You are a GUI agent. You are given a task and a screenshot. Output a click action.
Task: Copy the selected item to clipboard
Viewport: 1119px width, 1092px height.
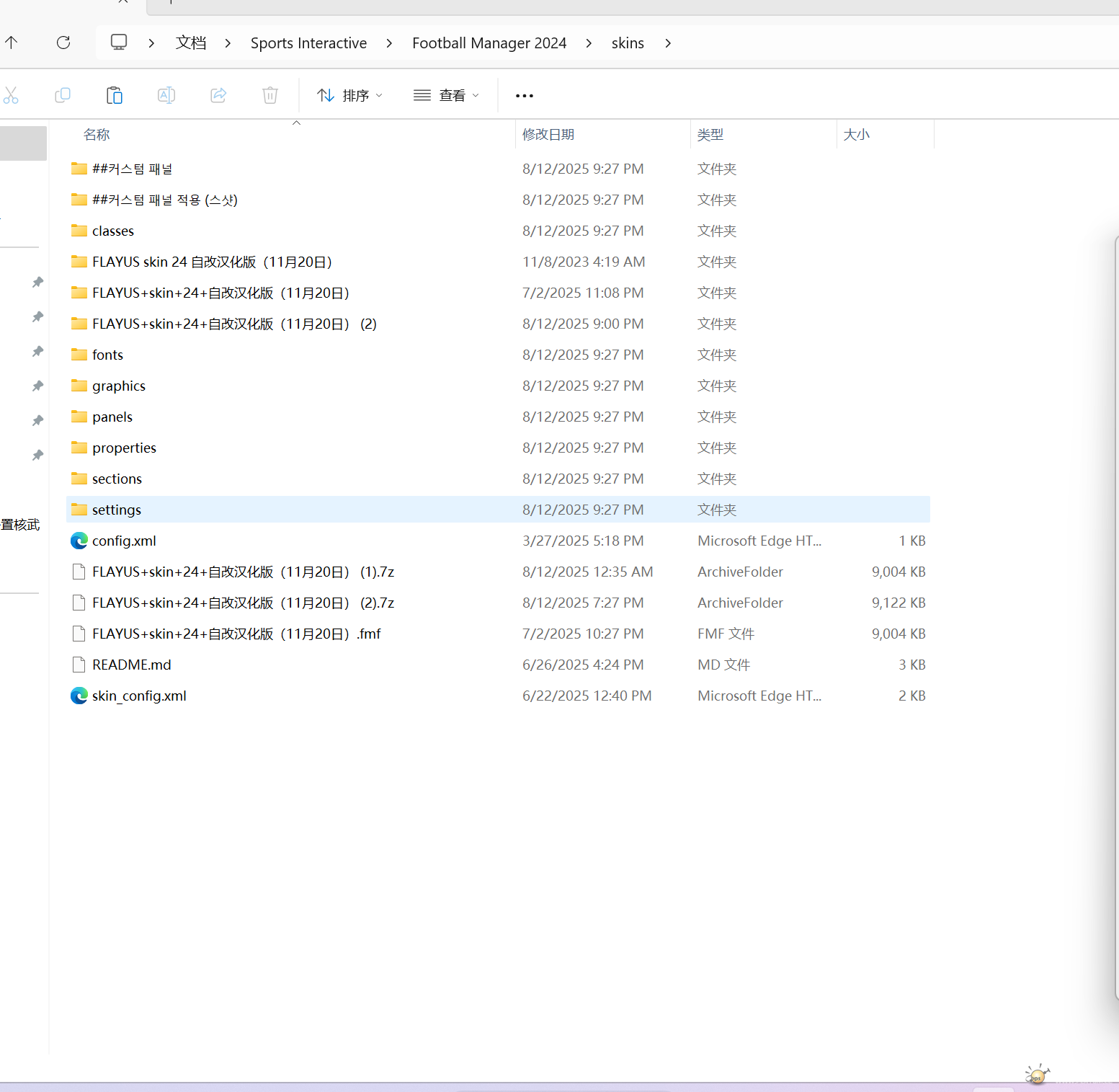click(63, 94)
